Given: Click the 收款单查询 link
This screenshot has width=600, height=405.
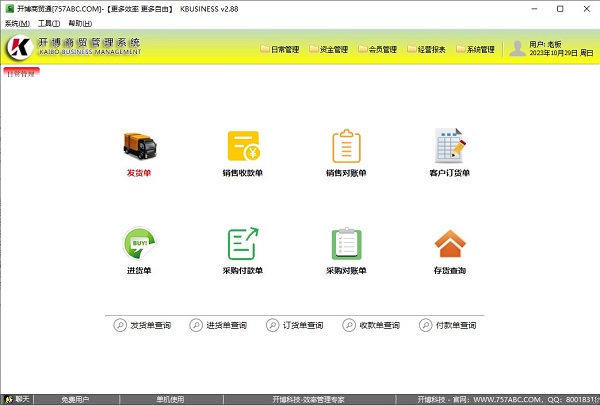Looking at the screenshot, I should [380, 325].
